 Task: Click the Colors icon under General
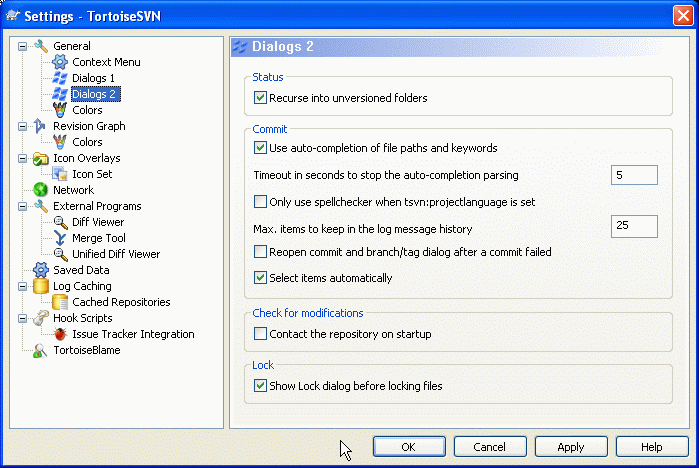click(60, 110)
